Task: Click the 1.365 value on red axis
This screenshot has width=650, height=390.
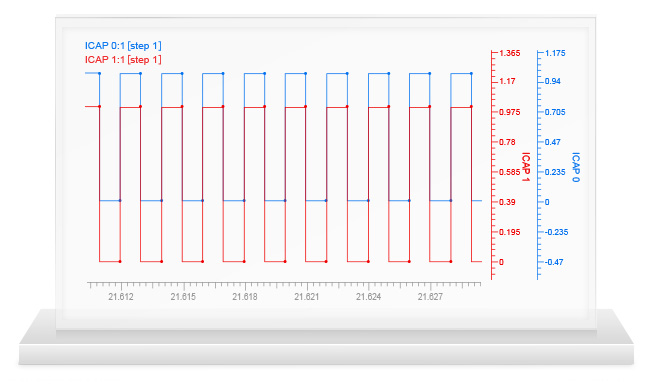Action: (x=509, y=53)
